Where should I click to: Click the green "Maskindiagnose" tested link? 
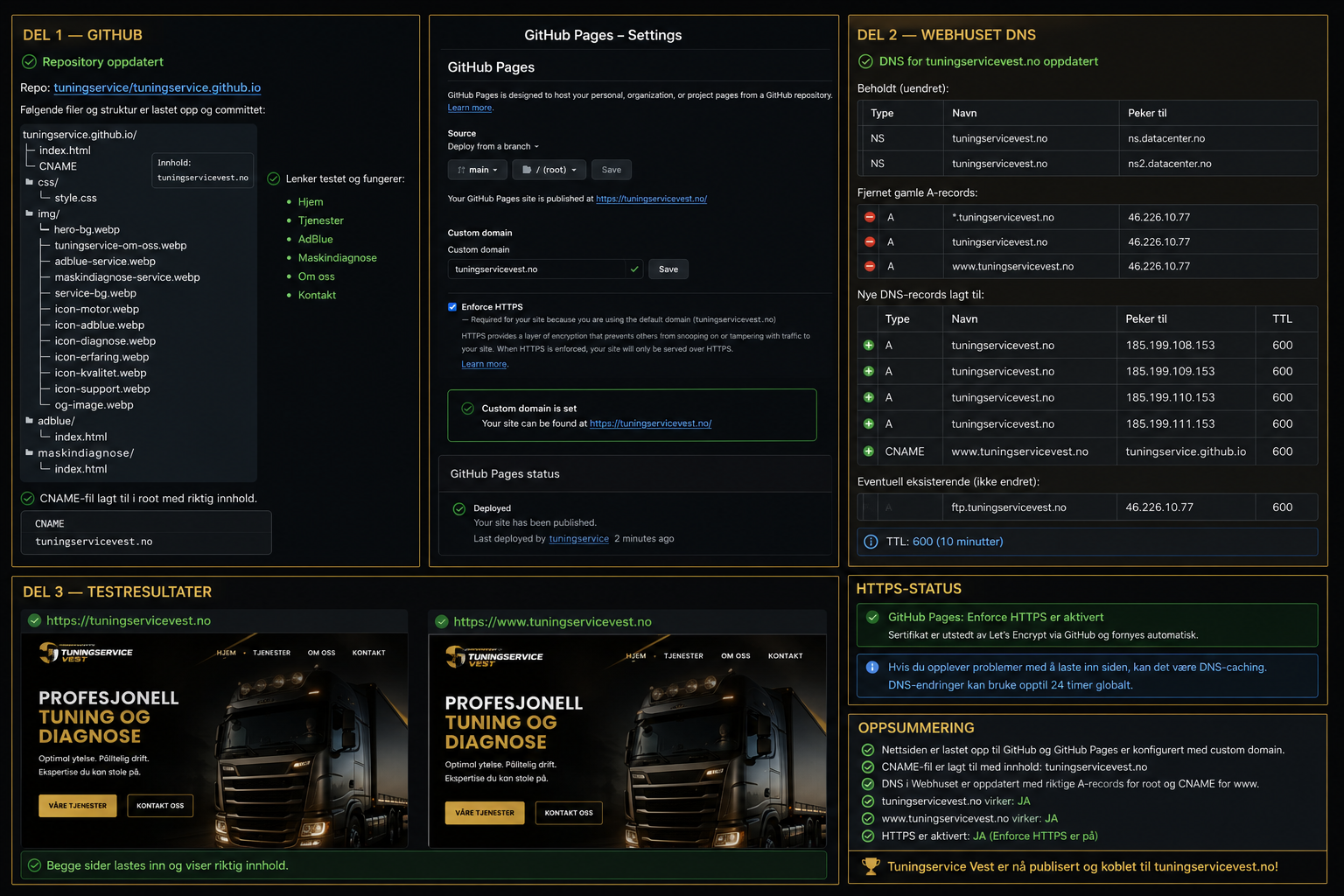pyautogui.click(x=338, y=258)
